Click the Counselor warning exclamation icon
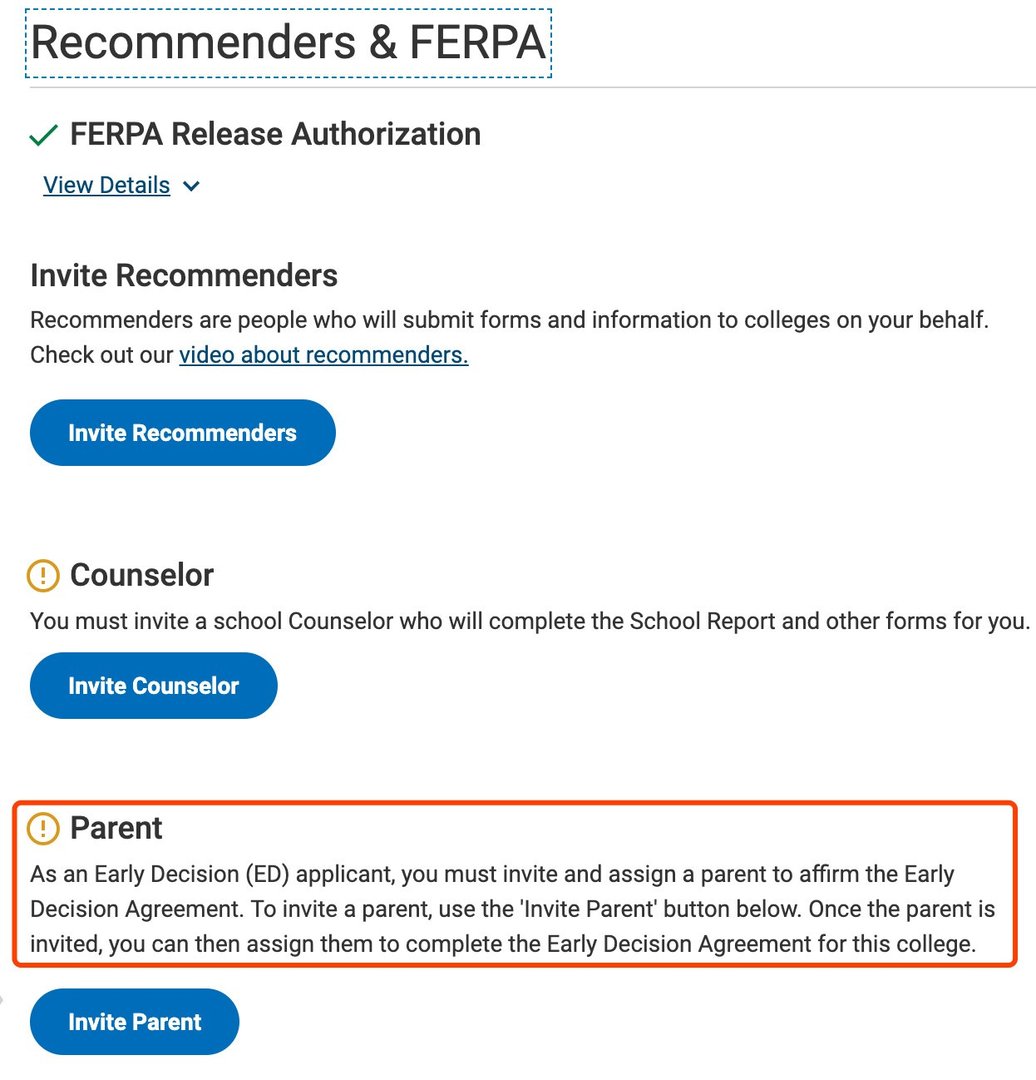Screen dimensions: 1036x1080 coord(44,575)
